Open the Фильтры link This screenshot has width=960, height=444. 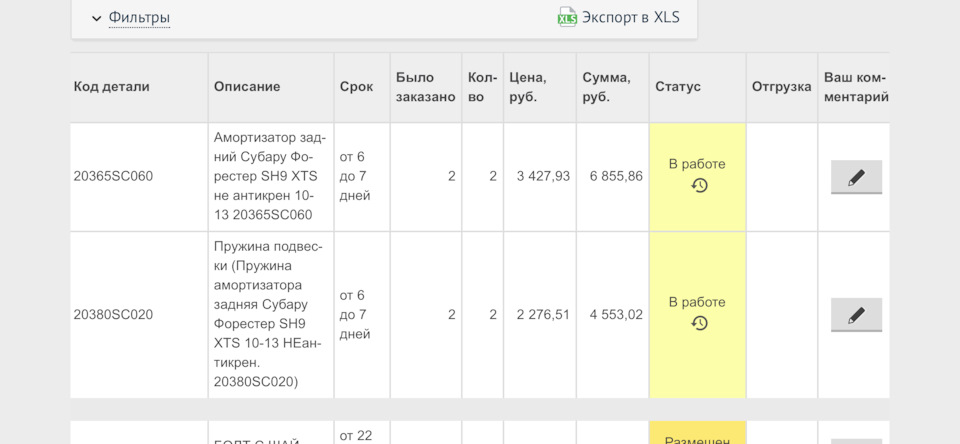(139, 17)
